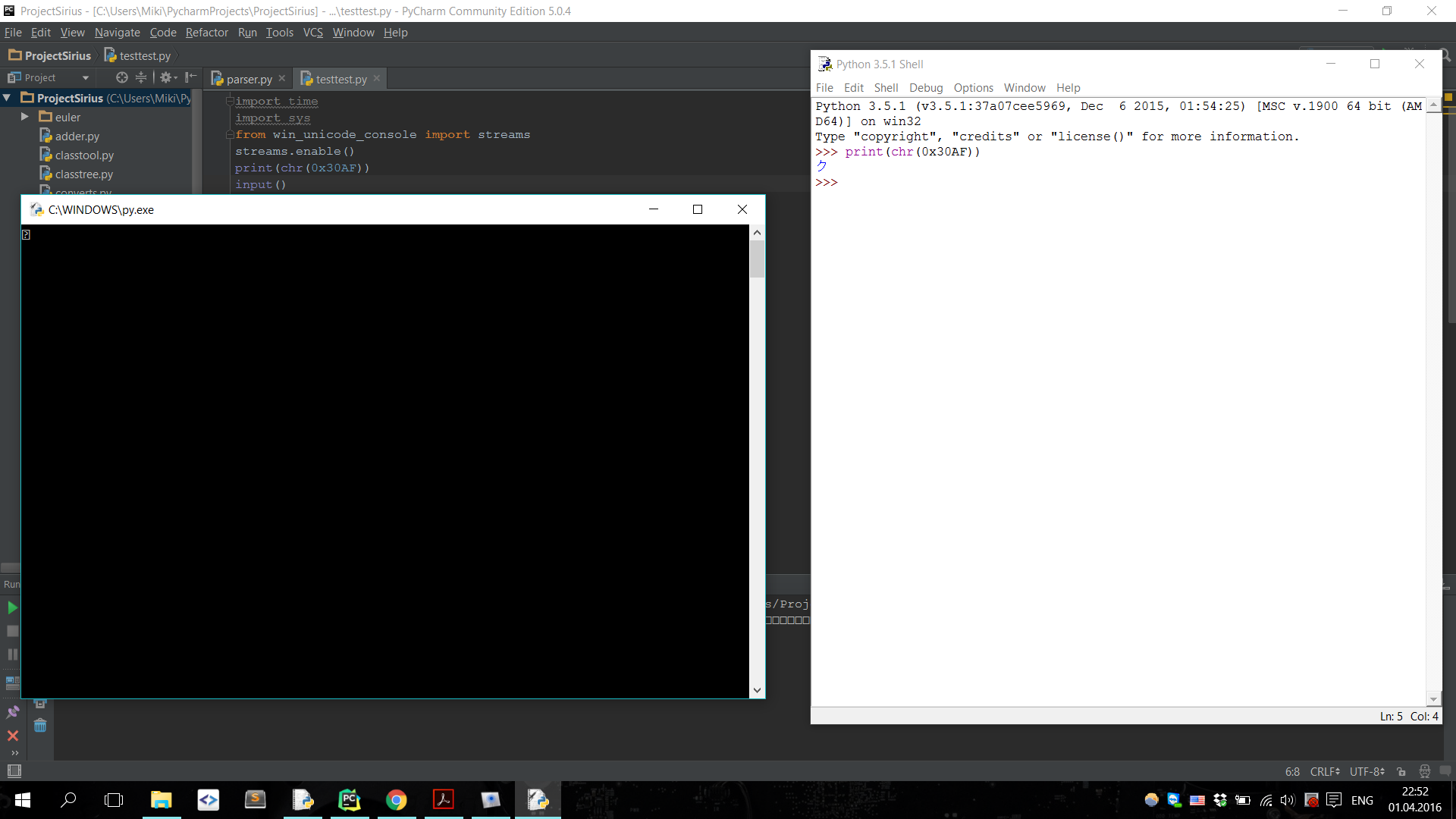Click the green Run play button
This screenshot has height=819, width=1456.
(12, 607)
